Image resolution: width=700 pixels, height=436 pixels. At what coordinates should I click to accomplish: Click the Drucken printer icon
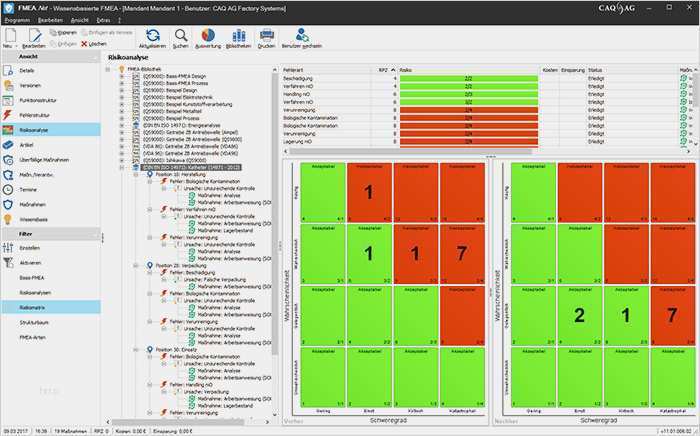click(267, 35)
